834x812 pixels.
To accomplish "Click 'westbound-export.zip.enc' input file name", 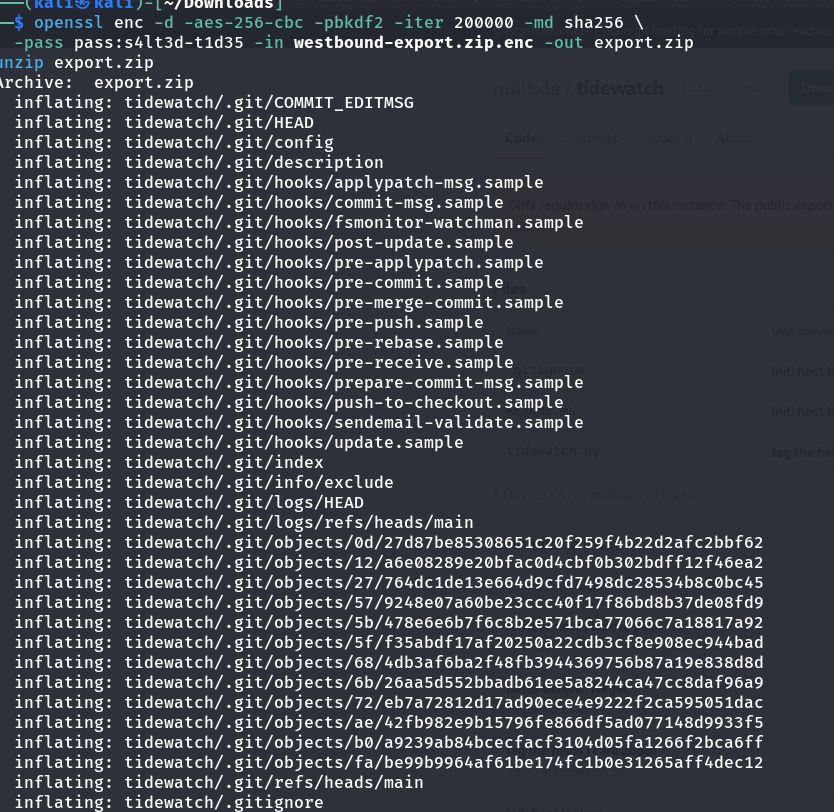I will click(413, 43).
